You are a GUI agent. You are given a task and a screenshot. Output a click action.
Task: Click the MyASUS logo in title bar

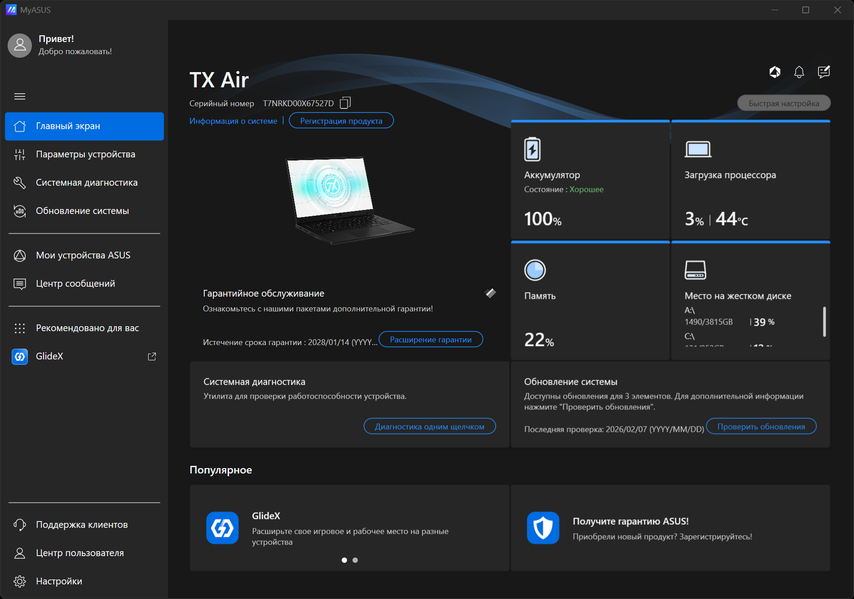coord(11,10)
